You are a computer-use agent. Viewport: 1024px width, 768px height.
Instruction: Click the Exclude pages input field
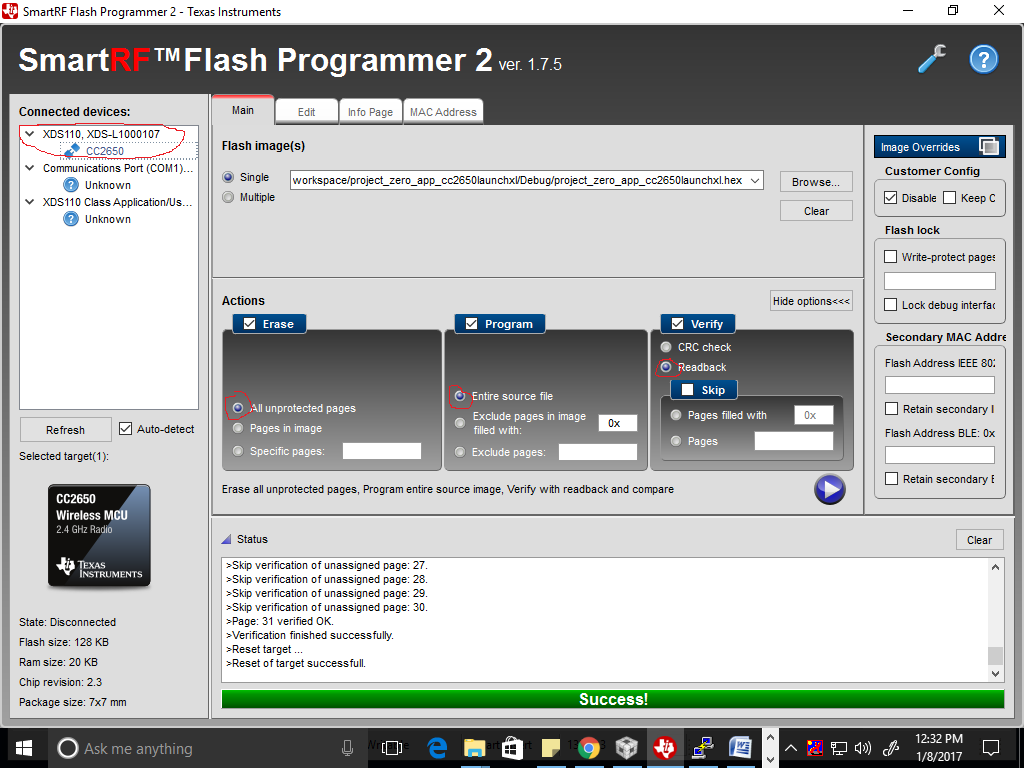[598, 452]
